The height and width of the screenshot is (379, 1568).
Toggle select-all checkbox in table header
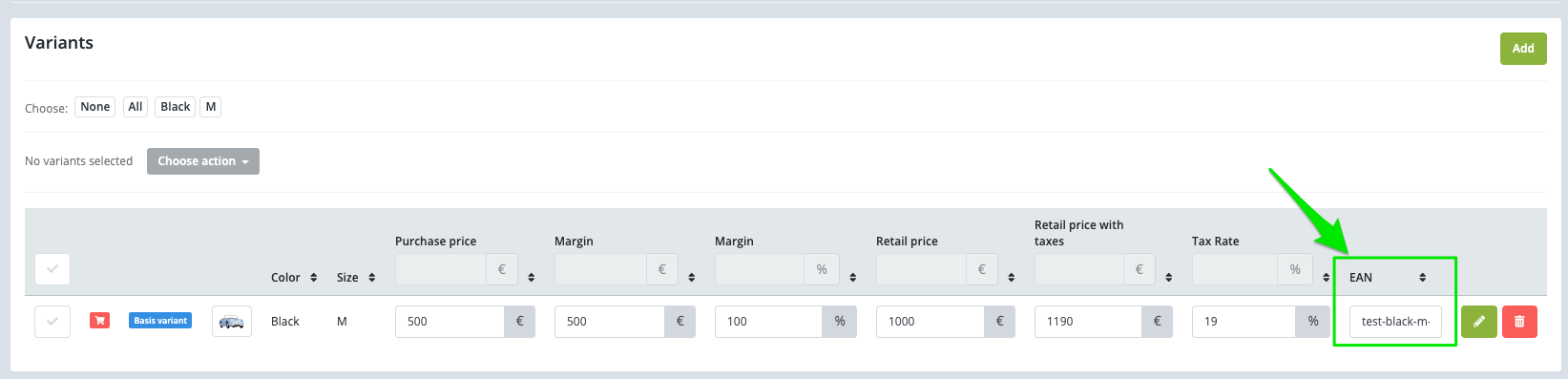[52, 269]
